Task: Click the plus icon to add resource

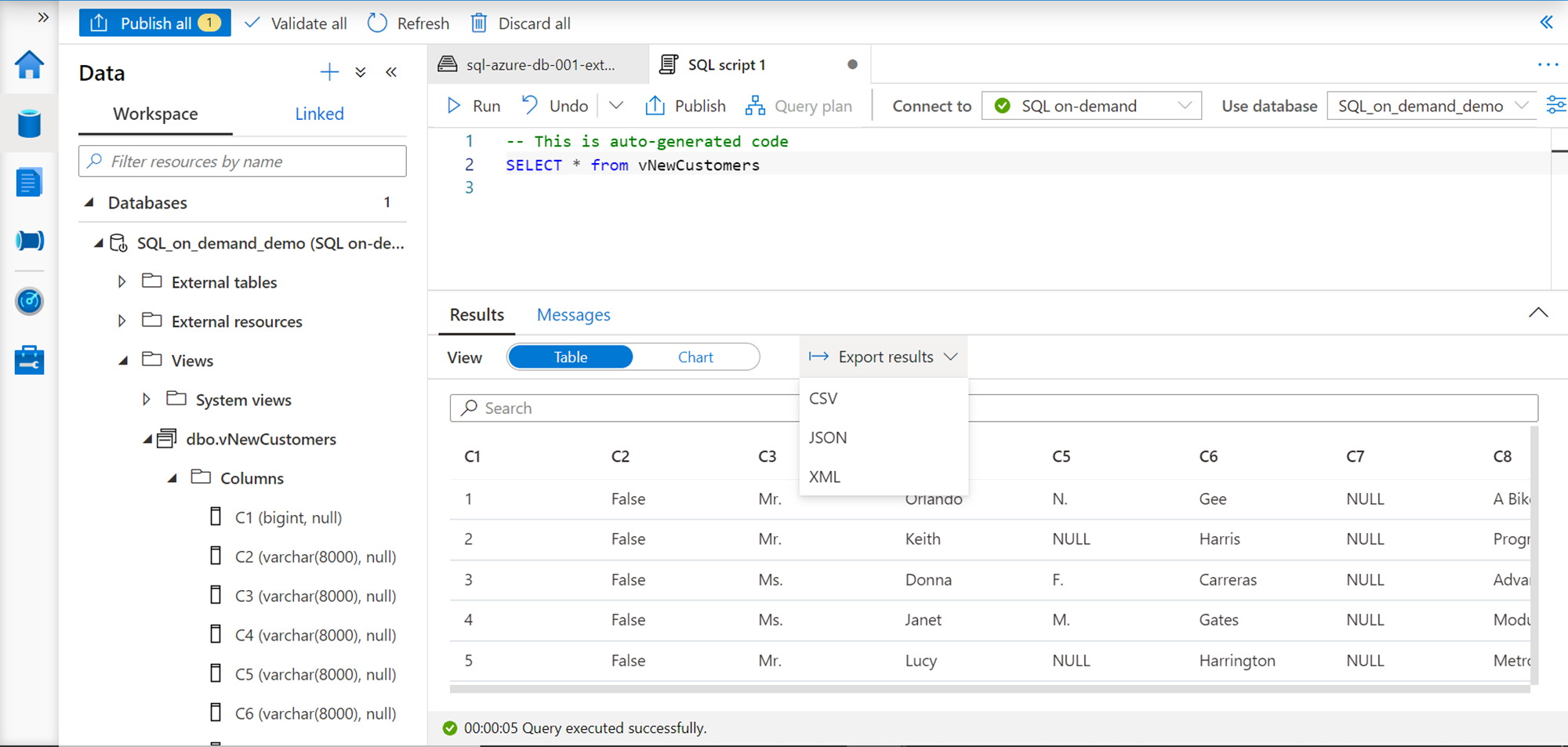Action: click(329, 73)
